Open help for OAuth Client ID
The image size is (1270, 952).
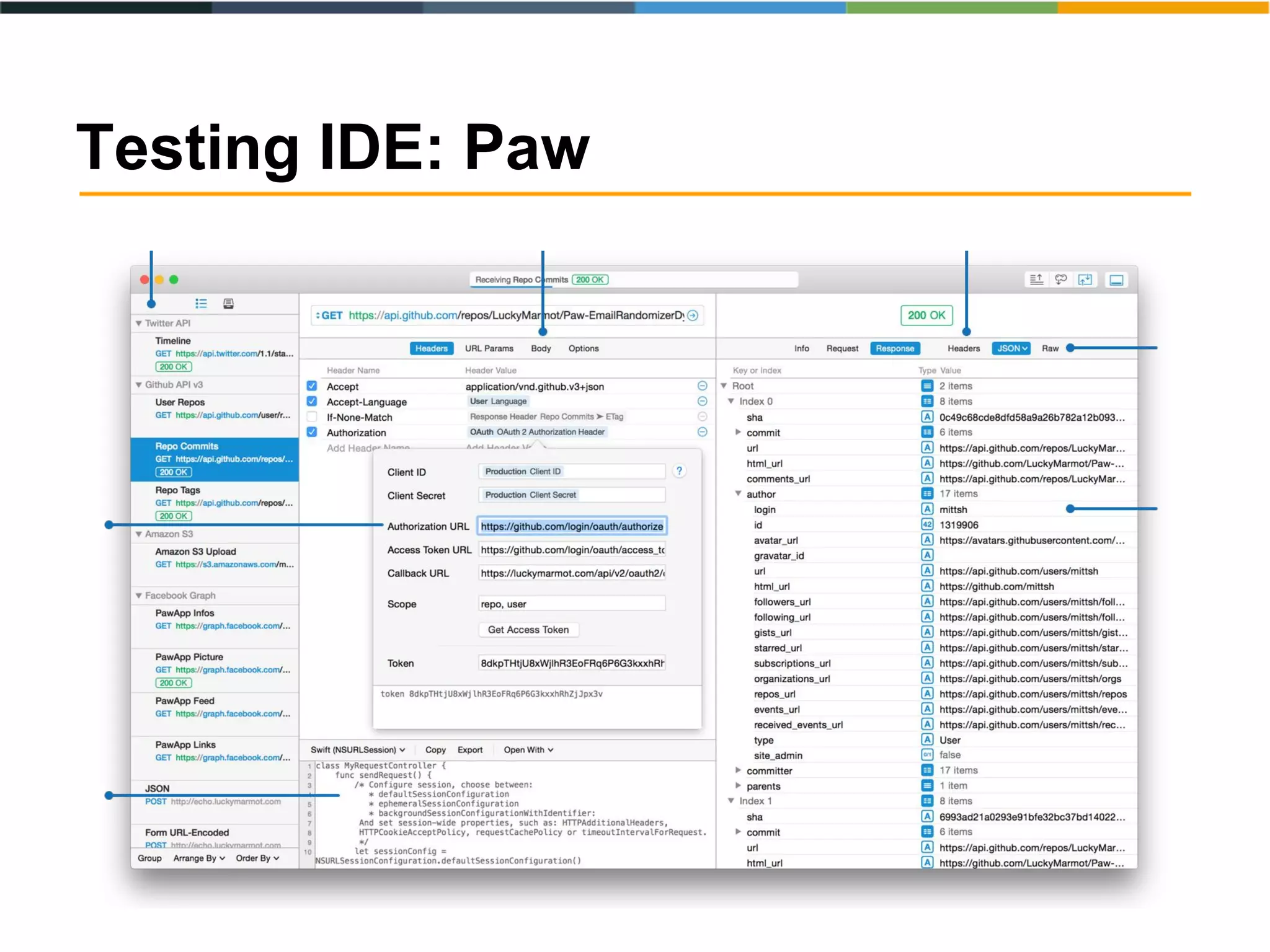point(679,471)
